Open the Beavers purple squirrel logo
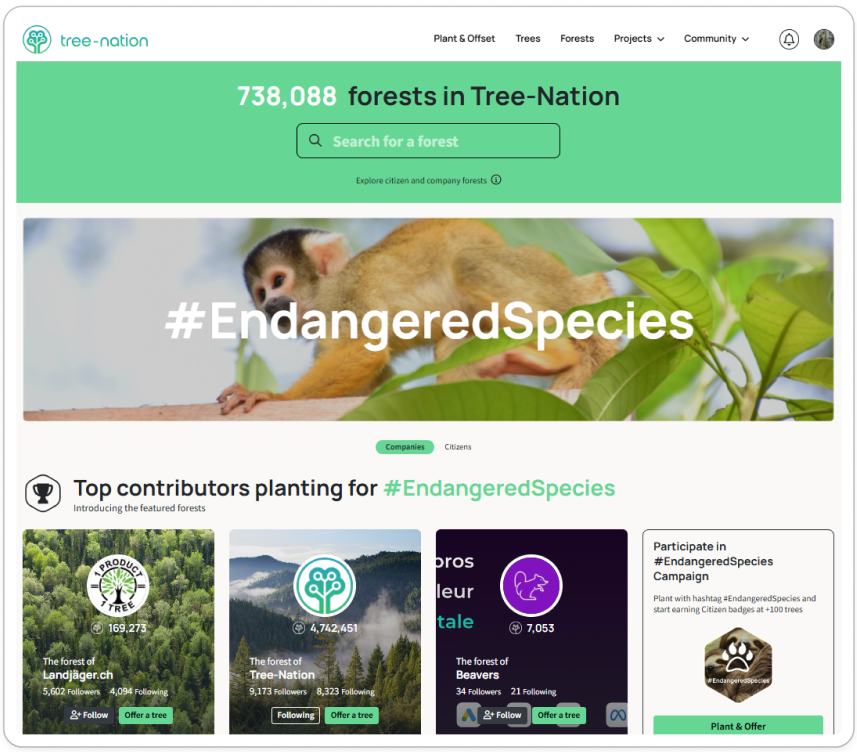 (x=531, y=586)
